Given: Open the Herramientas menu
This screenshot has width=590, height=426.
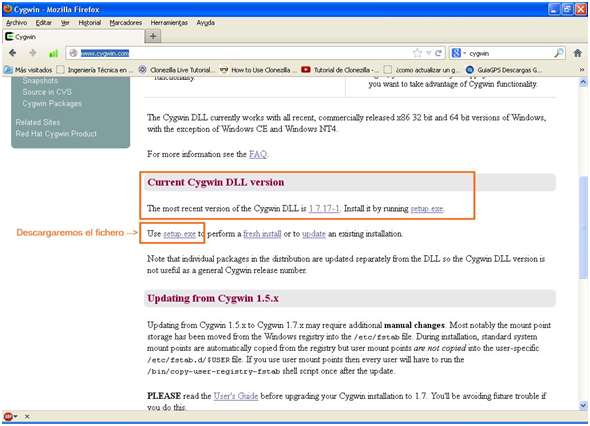Looking at the screenshot, I should click(169, 23).
